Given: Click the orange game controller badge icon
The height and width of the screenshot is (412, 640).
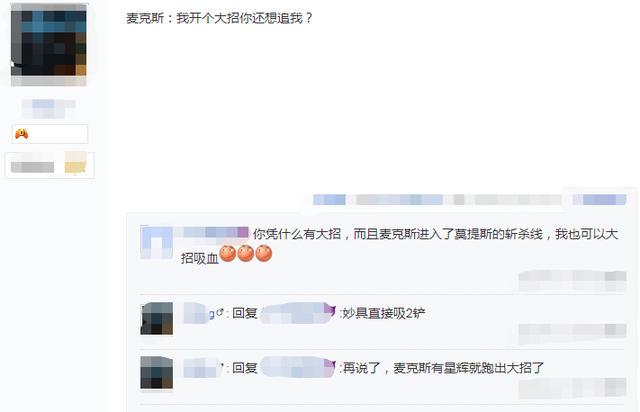Looking at the screenshot, I should click(x=21, y=134).
